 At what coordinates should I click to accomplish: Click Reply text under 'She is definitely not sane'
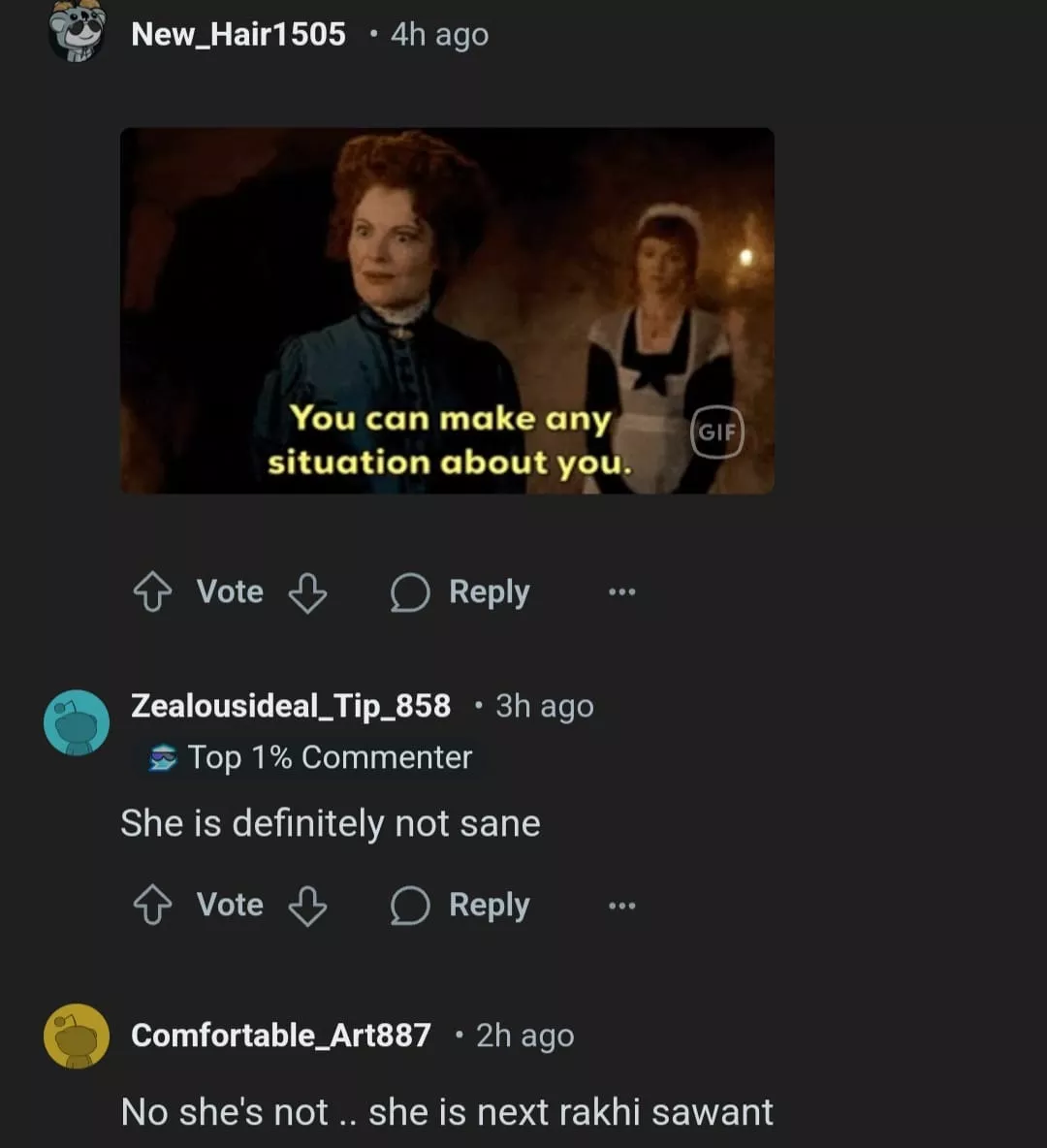click(490, 905)
